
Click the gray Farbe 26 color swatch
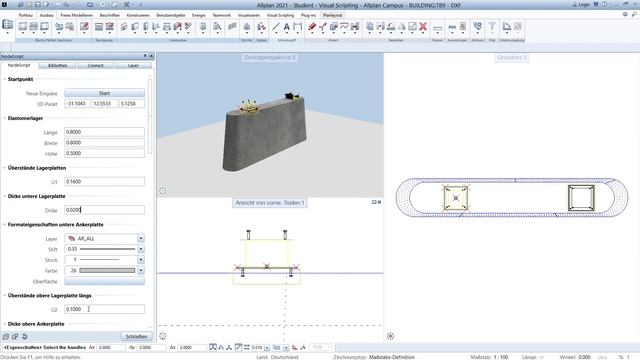click(107, 270)
